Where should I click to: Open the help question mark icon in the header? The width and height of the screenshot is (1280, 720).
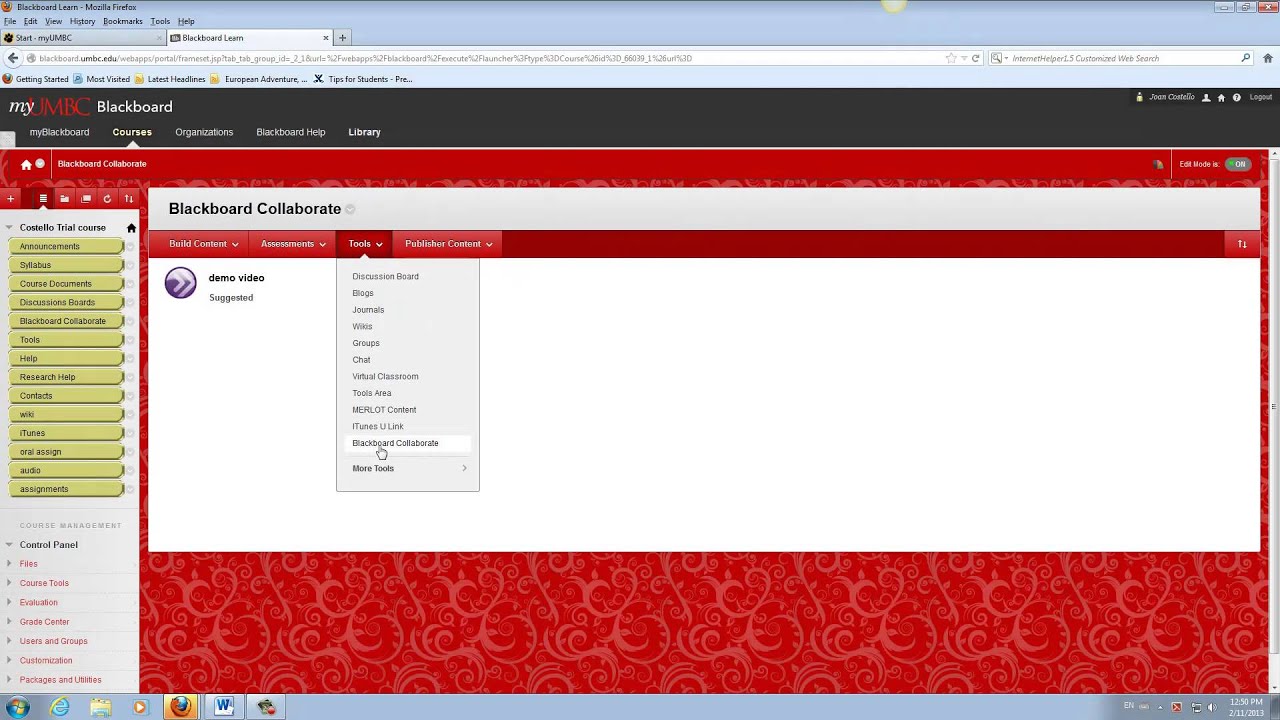click(x=1237, y=97)
